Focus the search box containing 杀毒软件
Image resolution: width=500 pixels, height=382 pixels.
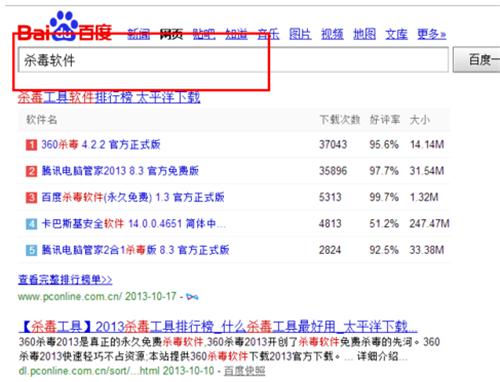pos(233,60)
